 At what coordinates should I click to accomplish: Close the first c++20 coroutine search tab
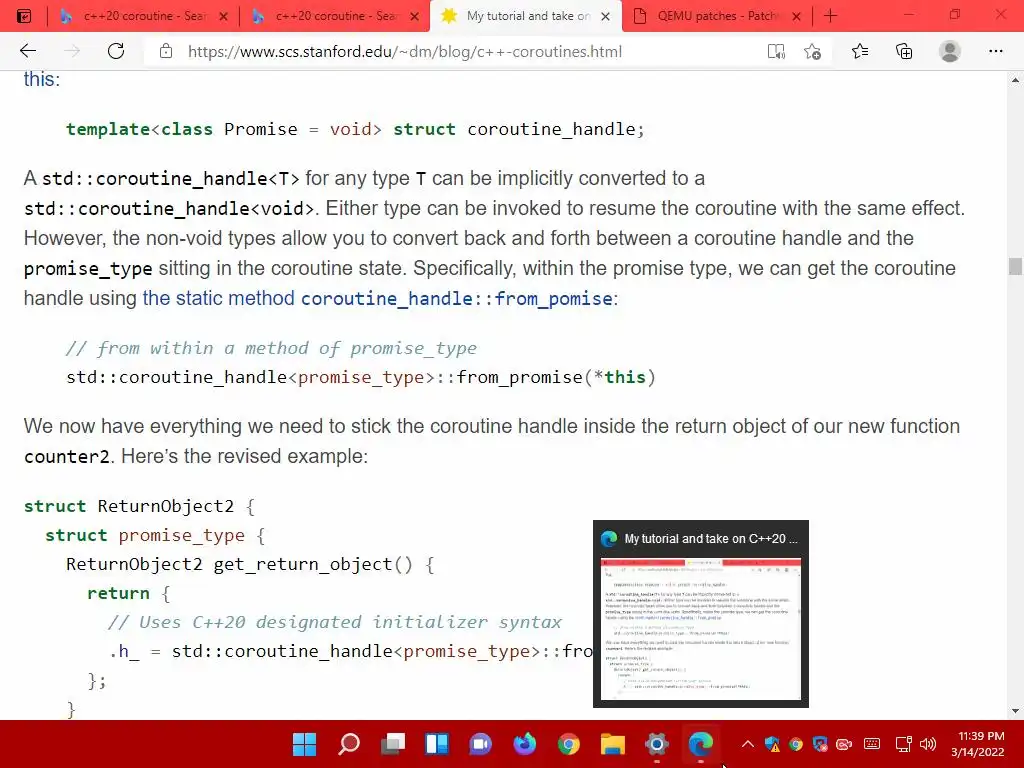point(223,16)
